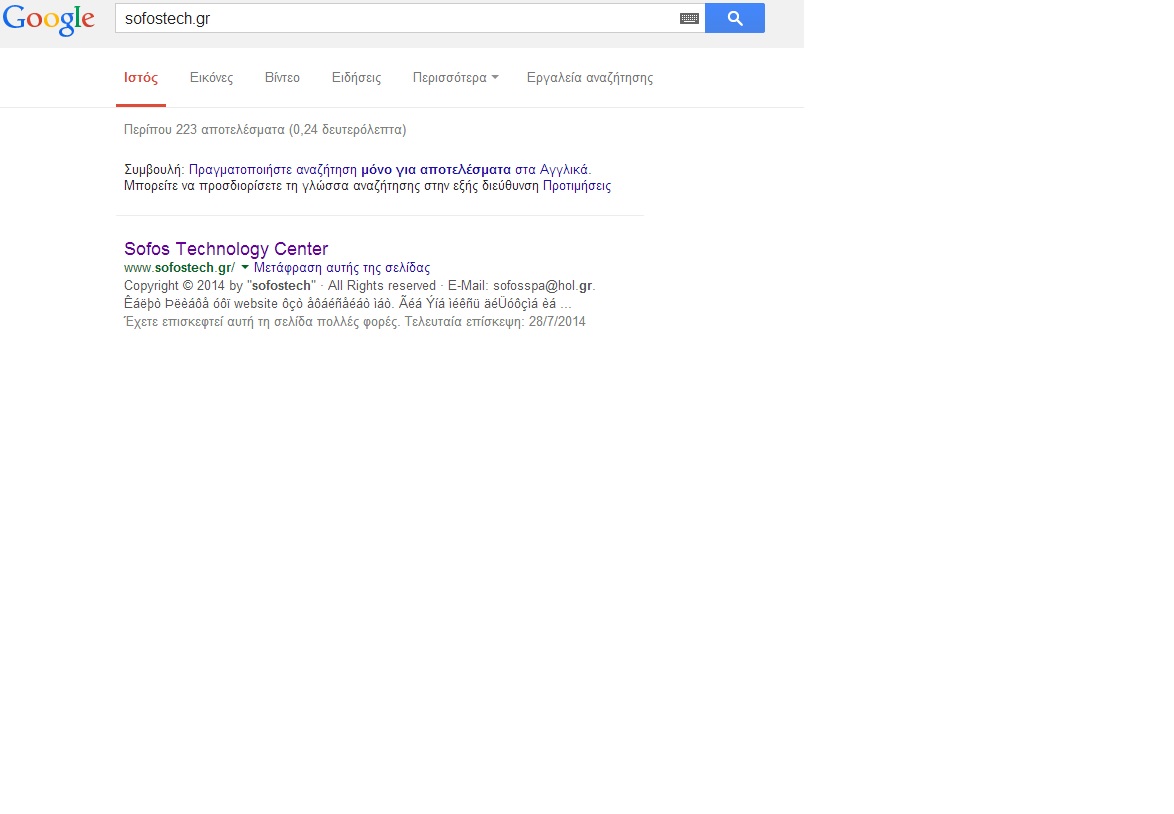
Task: Click the Τελευταία επίσκεψη: 28/7/2014 note
Action: (x=495, y=321)
